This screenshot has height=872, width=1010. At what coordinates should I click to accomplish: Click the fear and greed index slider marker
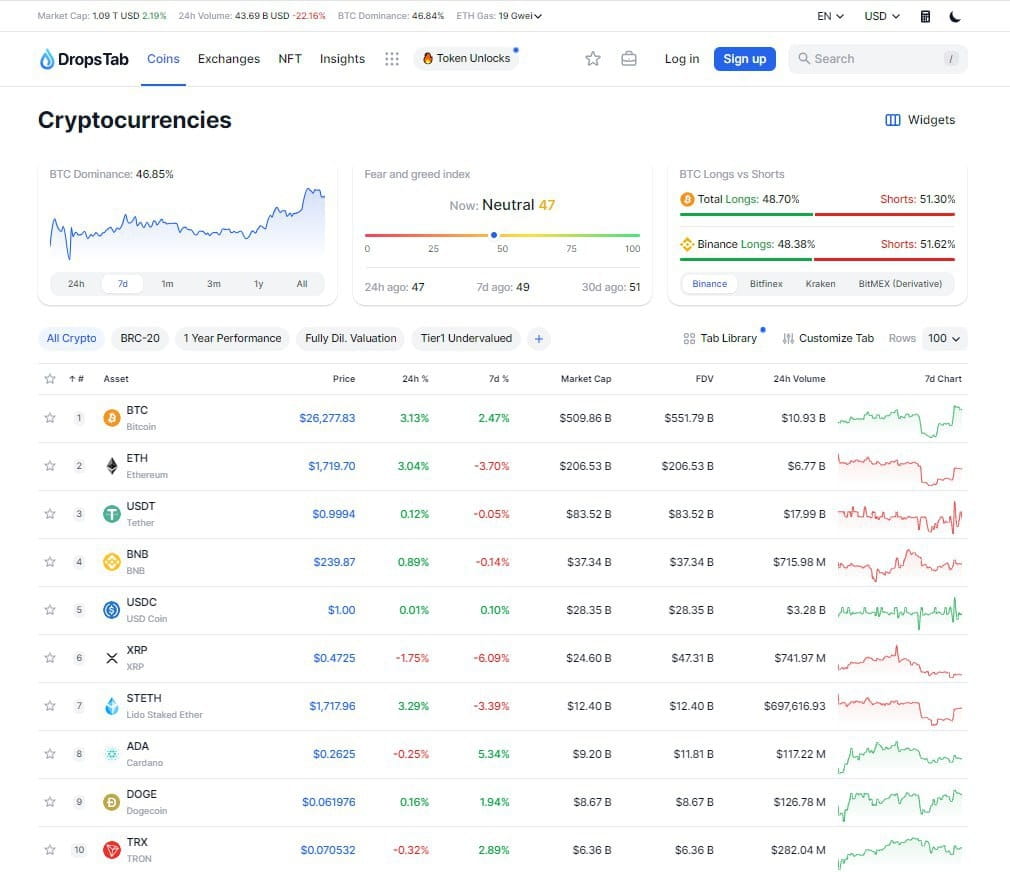point(494,235)
